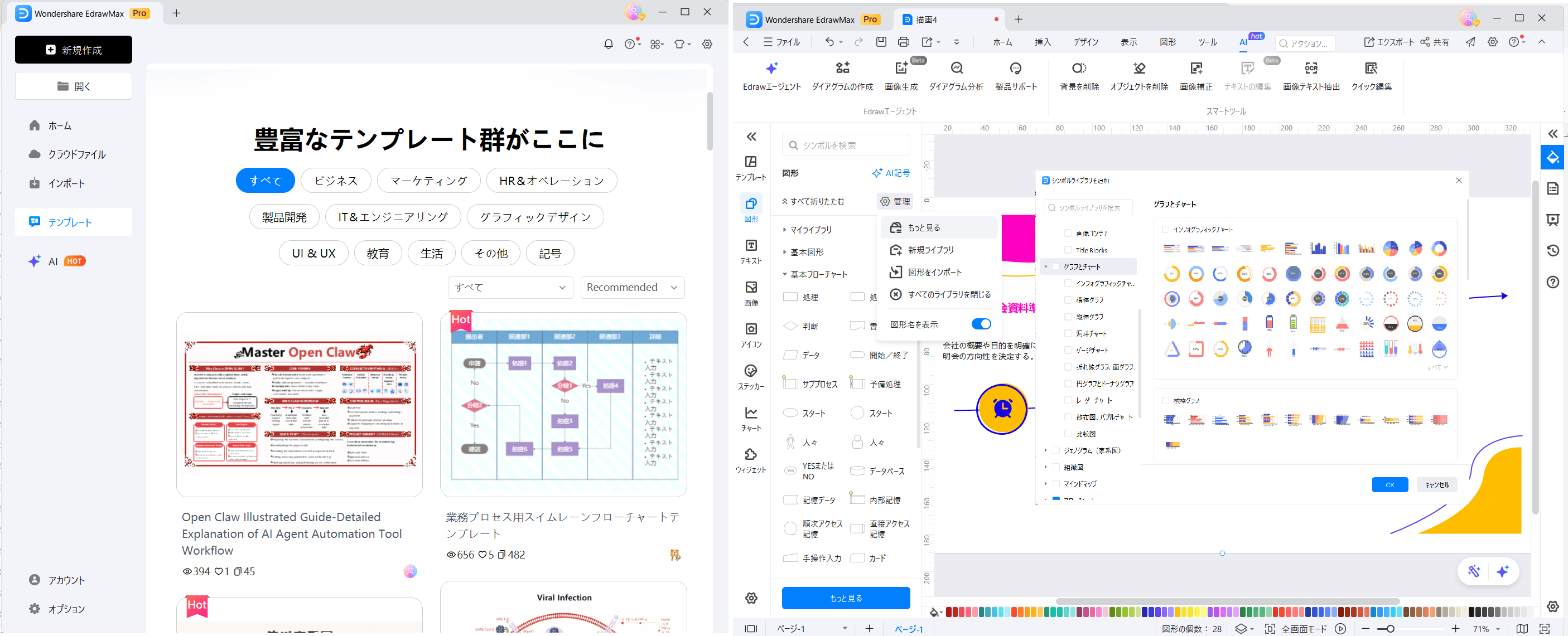Viewport: 1568px width, 636px height.
Task: Disable the 図形名を表示 toggle
Action: pos(981,324)
